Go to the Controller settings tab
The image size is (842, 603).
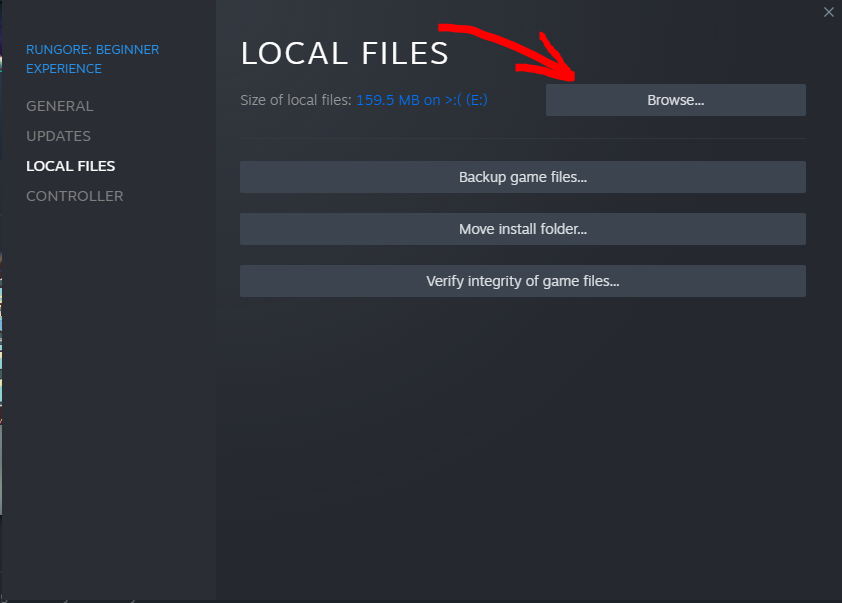pos(75,196)
